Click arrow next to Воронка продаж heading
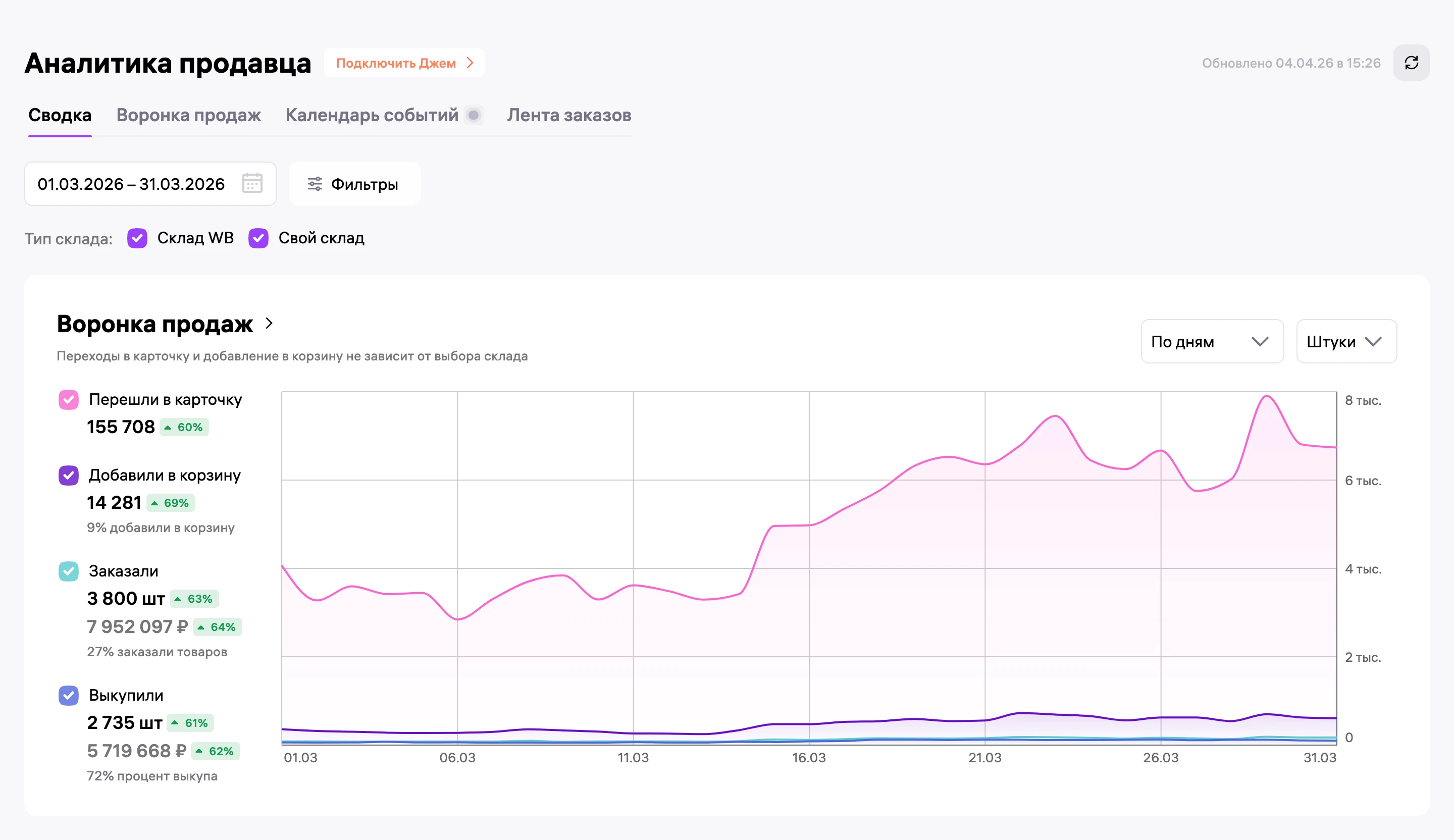 pyautogui.click(x=269, y=323)
